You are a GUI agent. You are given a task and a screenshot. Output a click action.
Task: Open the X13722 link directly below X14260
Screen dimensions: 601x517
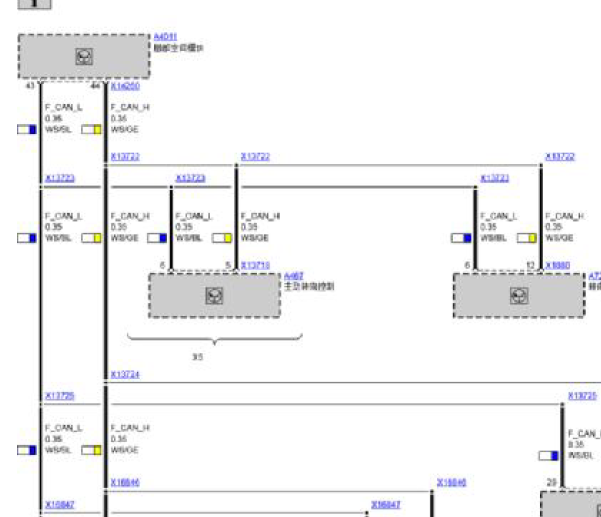[x=125, y=157]
